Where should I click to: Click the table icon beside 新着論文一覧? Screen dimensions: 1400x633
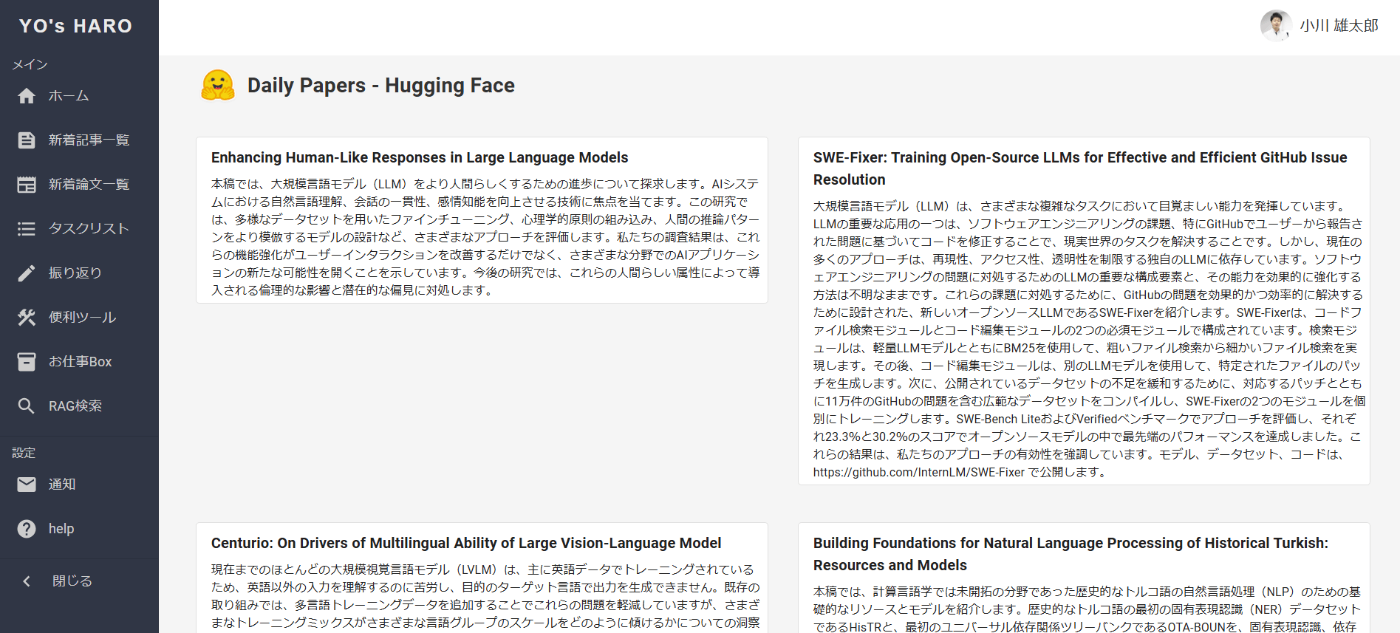(27, 185)
